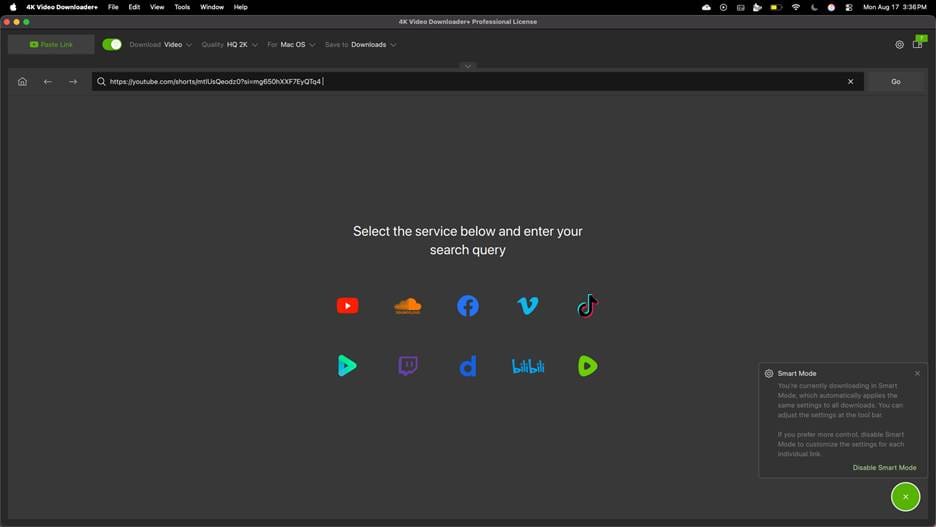
Task: Navigate forward with the right arrow
Action: coord(73,82)
